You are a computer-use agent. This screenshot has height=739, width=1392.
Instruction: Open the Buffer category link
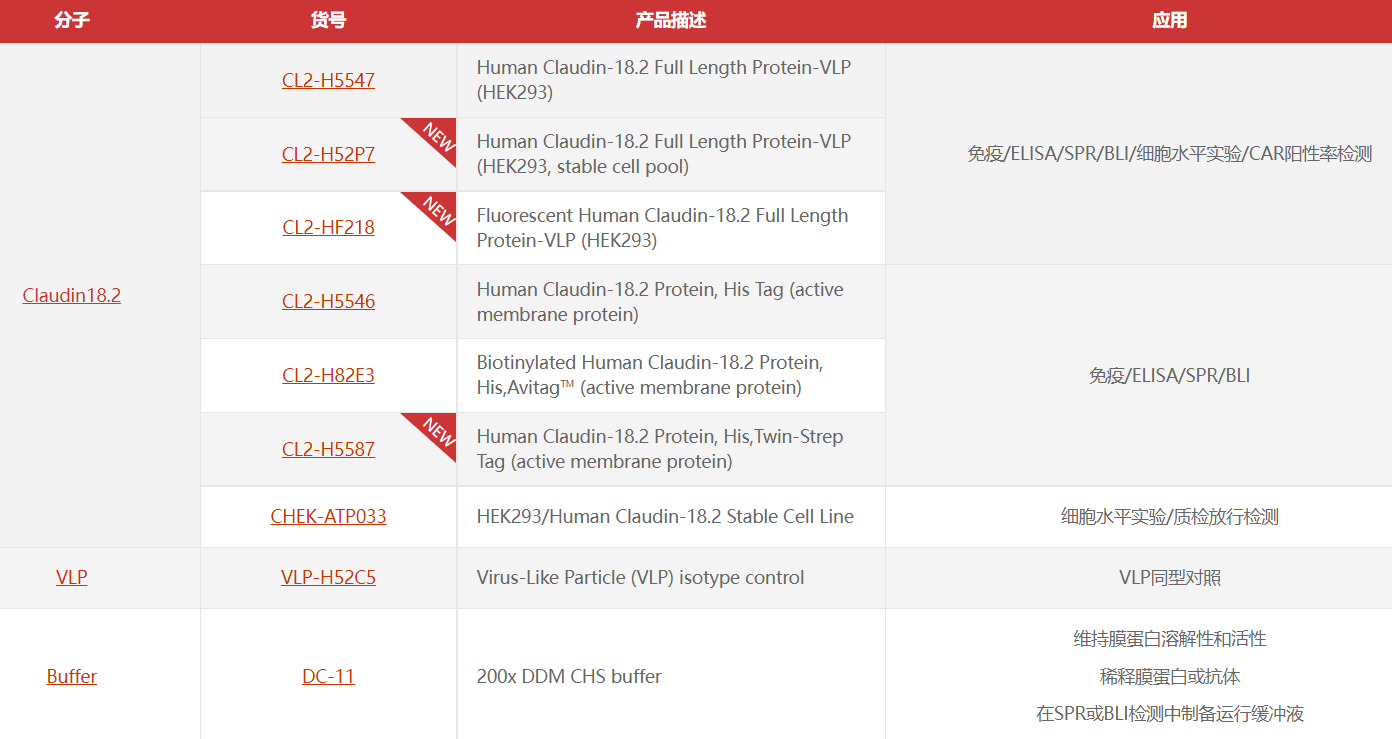[72, 677]
